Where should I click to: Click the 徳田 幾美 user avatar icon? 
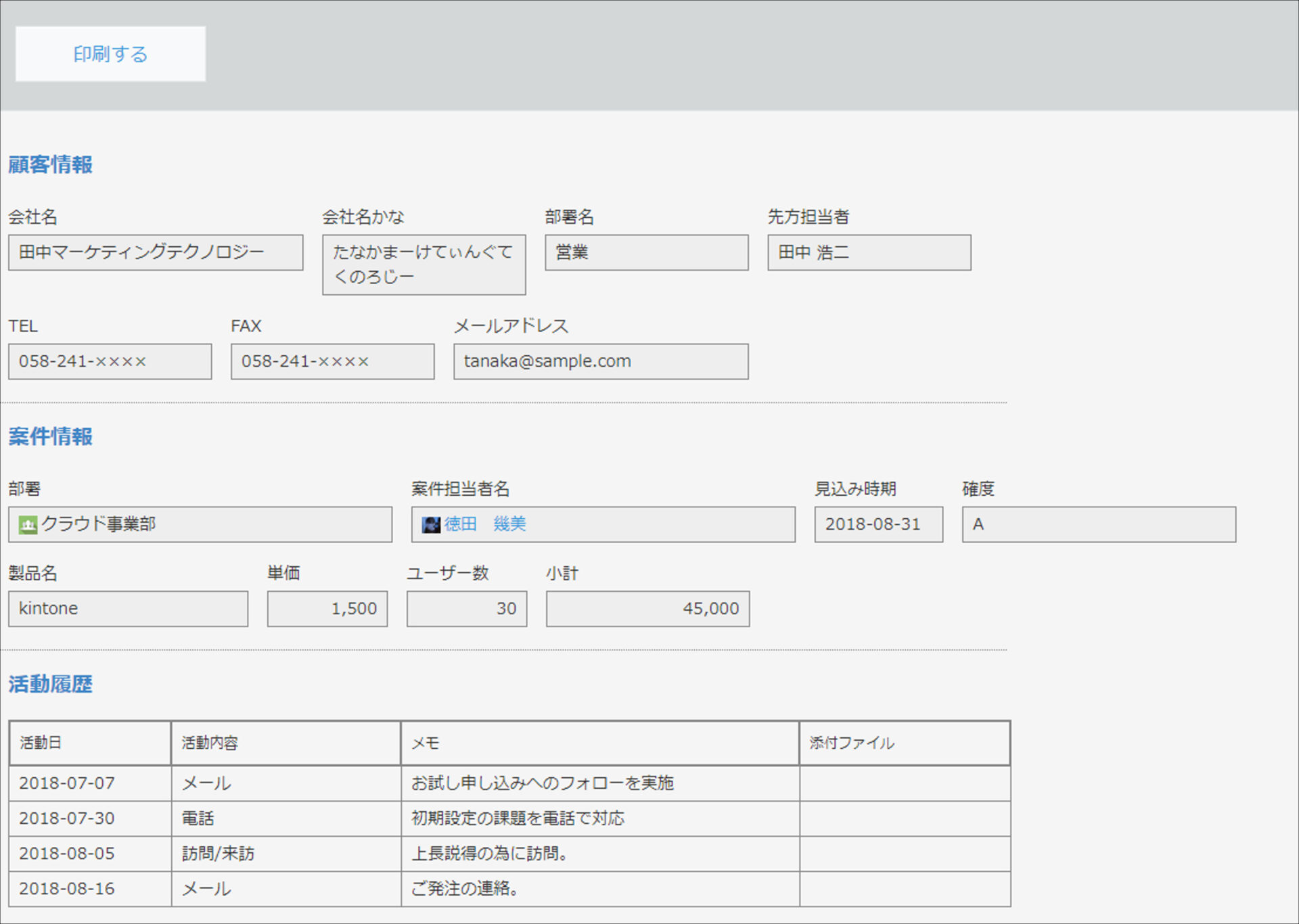(431, 525)
